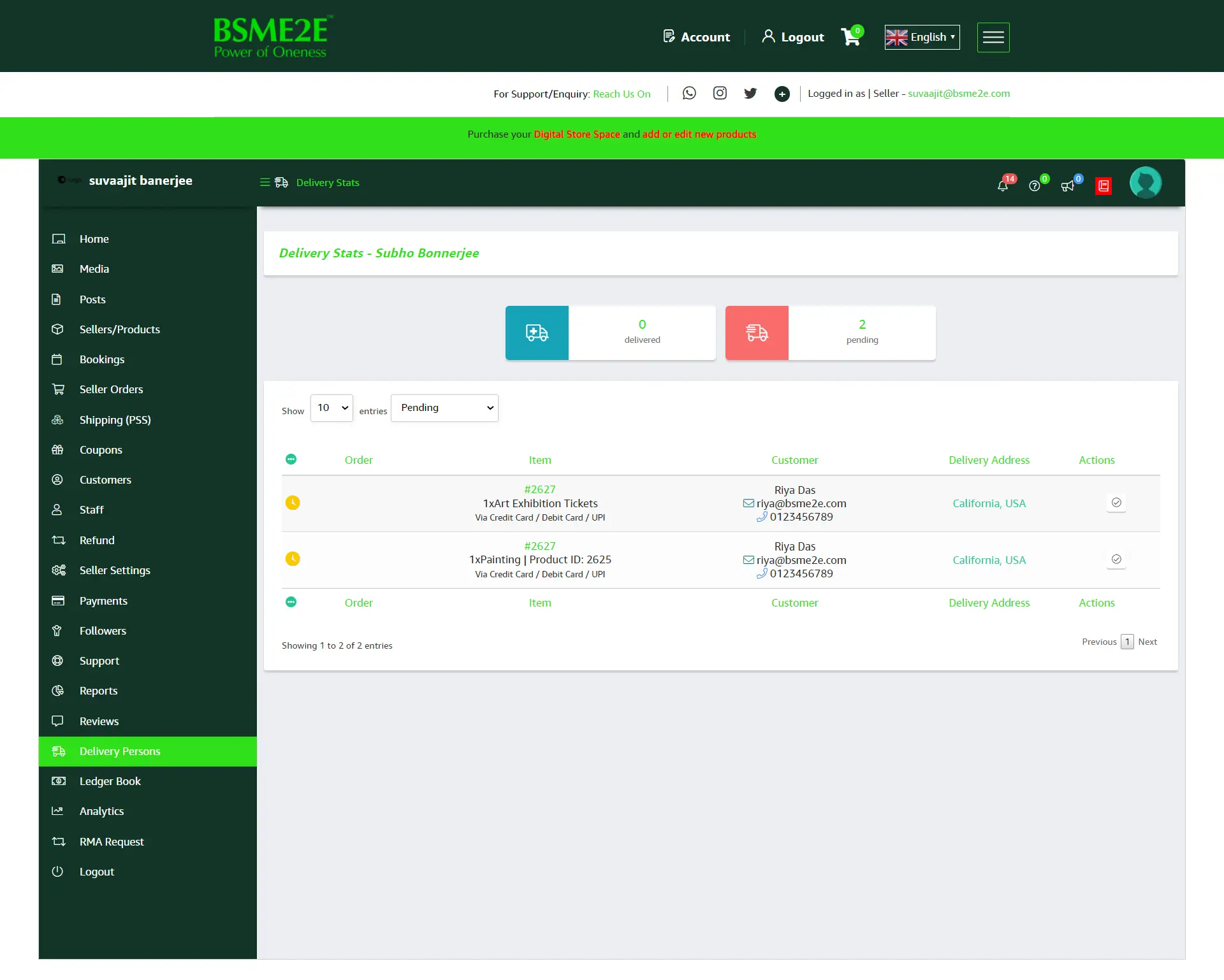Mark Art Exhibition Tickets order as delivered
Image resolution: width=1224 pixels, height=980 pixels.
click(1116, 503)
